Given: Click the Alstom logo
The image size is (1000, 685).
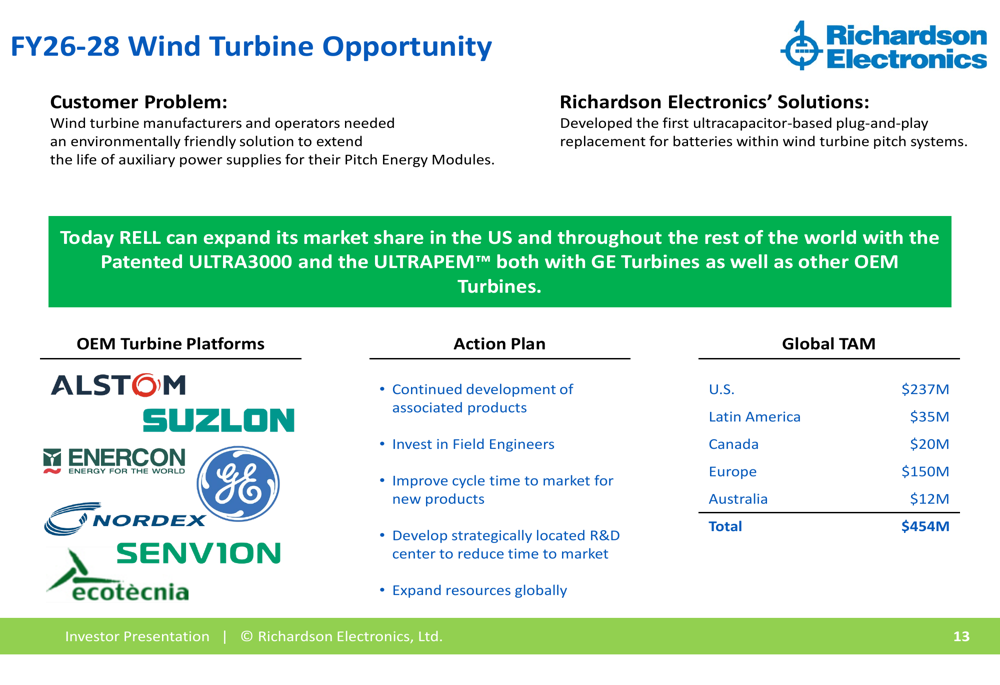Looking at the screenshot, I should pyautogui.click(x=118, y=385).
